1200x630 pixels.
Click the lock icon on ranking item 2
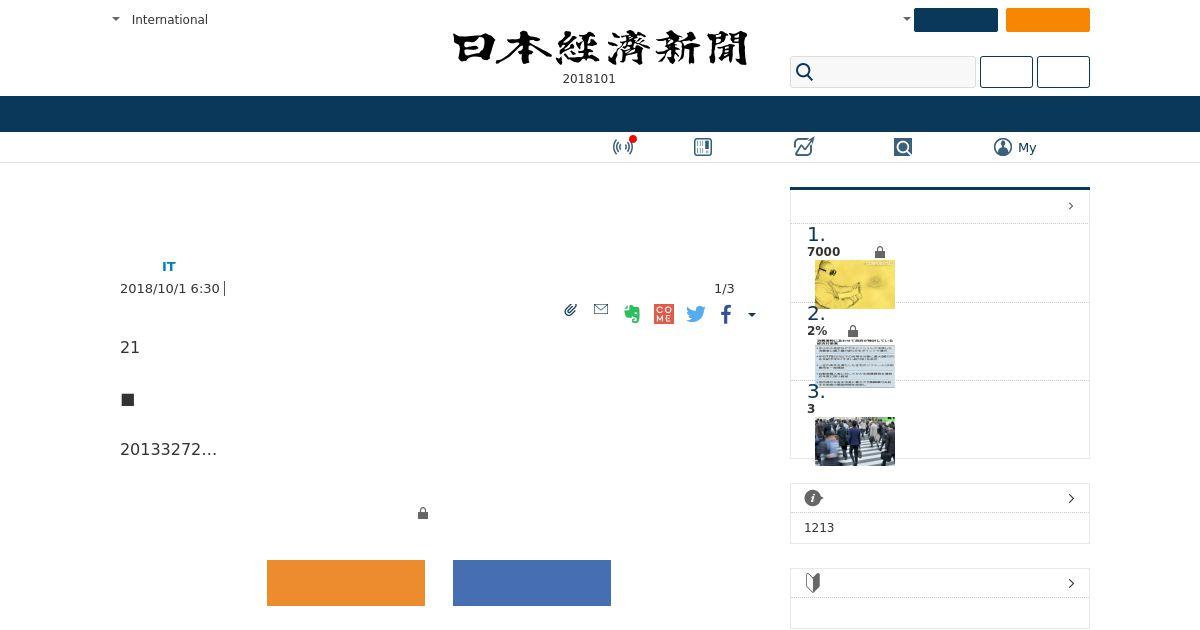(x=853, y=331)
